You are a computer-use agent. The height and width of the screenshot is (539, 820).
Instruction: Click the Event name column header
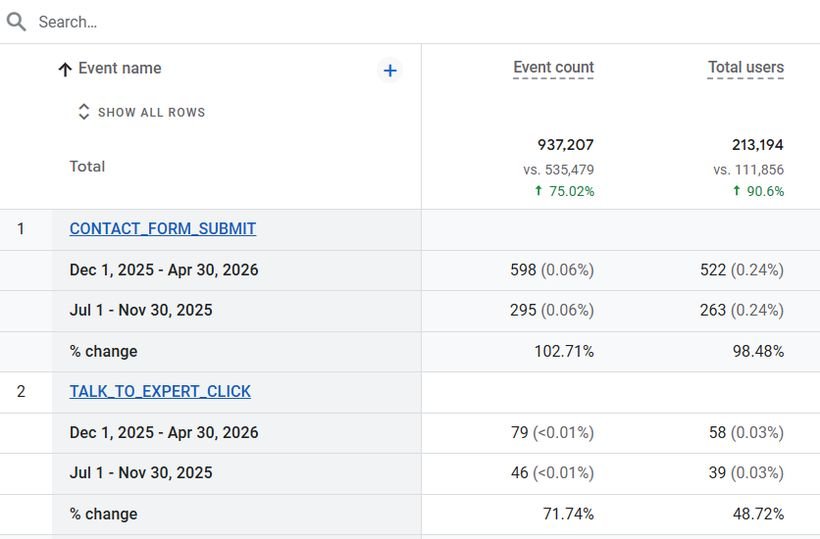click(120, 68)
